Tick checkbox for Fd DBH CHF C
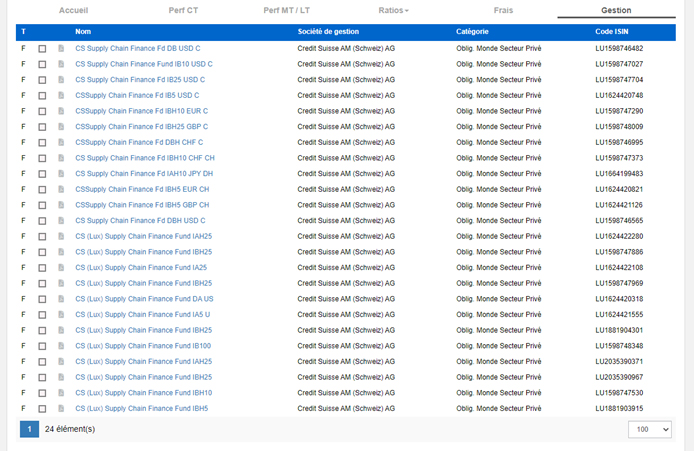This screenshot has height=451, width=694. pyautogui.click(x=42, y=143)
